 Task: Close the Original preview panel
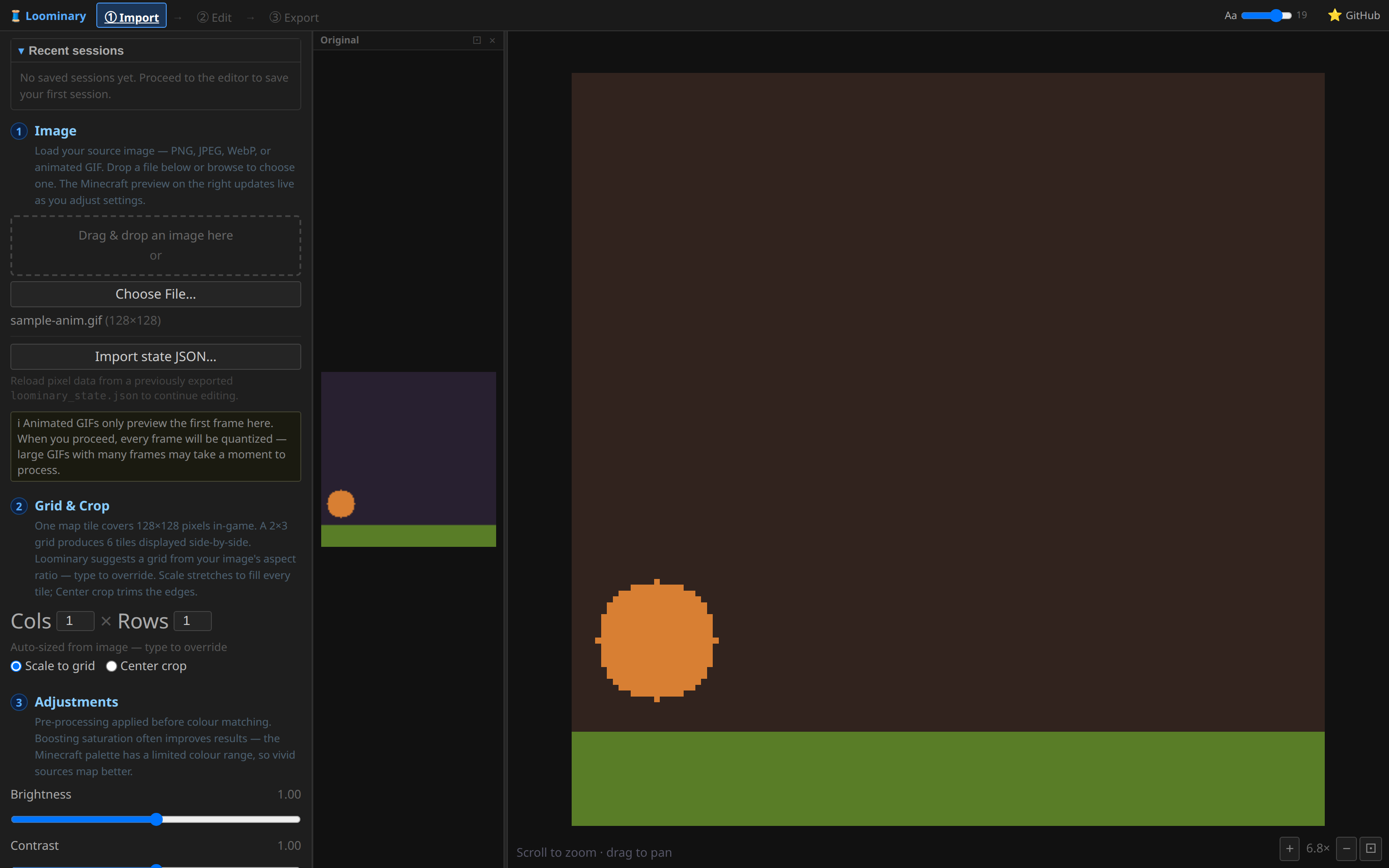click(493, 40)
